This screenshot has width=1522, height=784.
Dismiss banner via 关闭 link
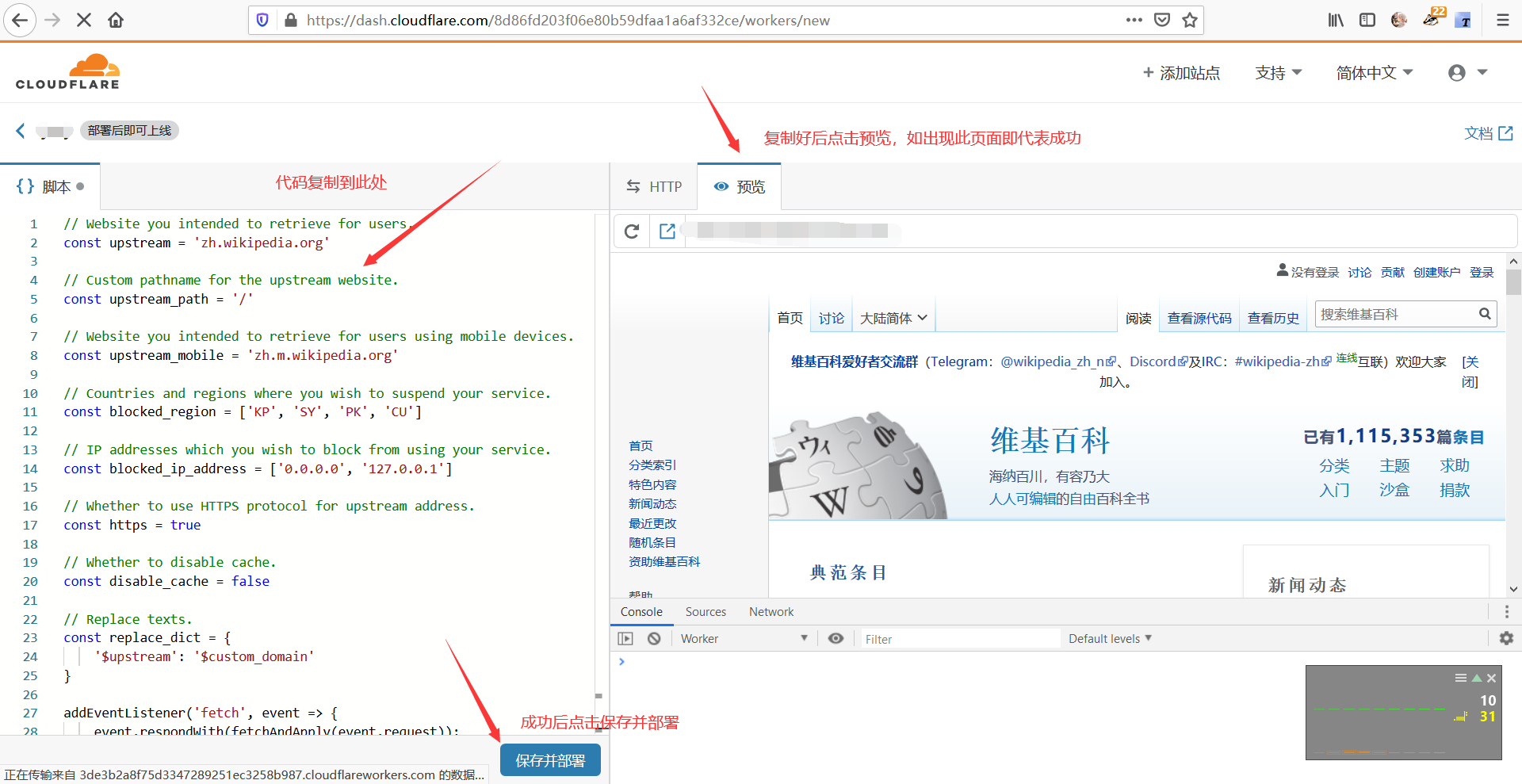pyautogui.click(x=1470, y=371)
